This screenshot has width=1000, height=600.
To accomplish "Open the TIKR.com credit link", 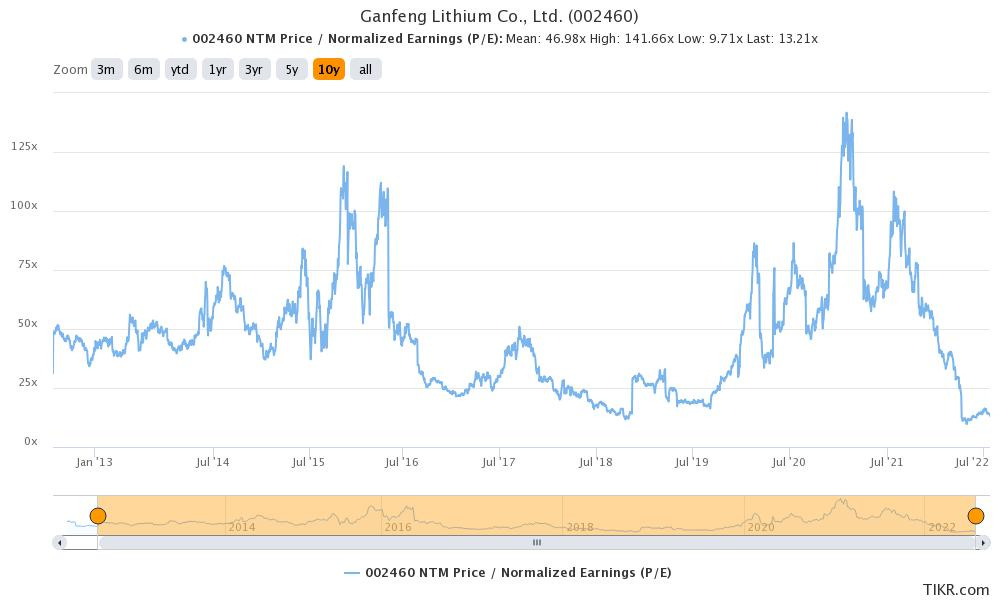I will 956,590.
